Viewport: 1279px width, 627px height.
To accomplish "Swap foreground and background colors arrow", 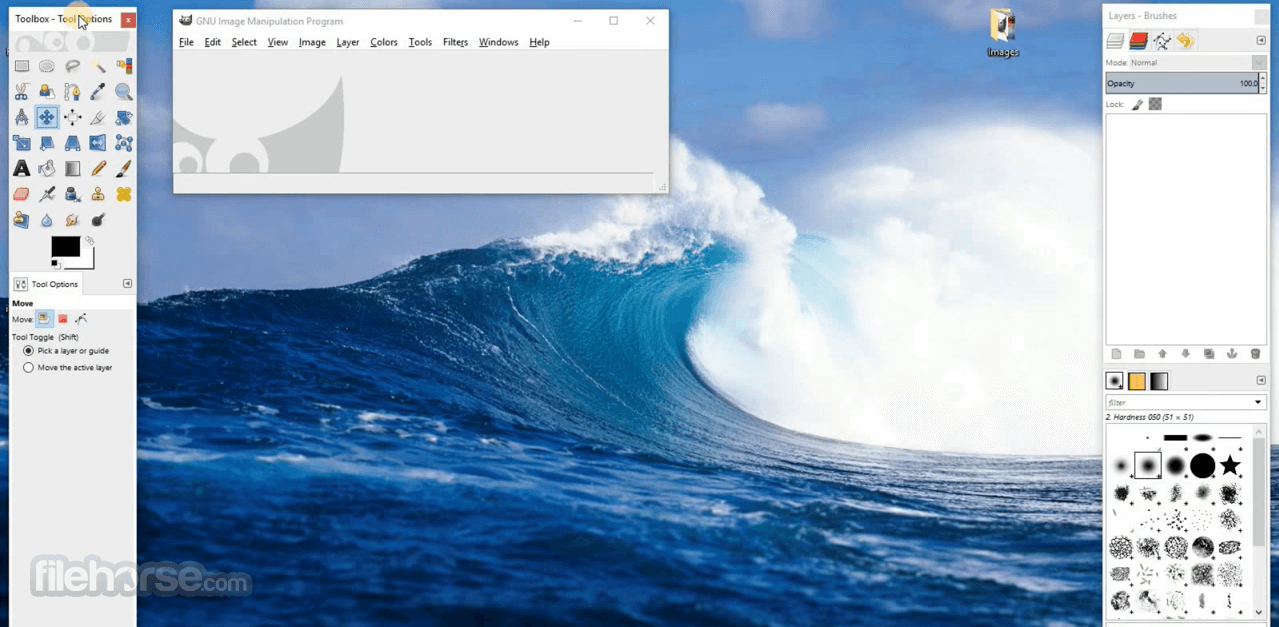I will 89,241.
